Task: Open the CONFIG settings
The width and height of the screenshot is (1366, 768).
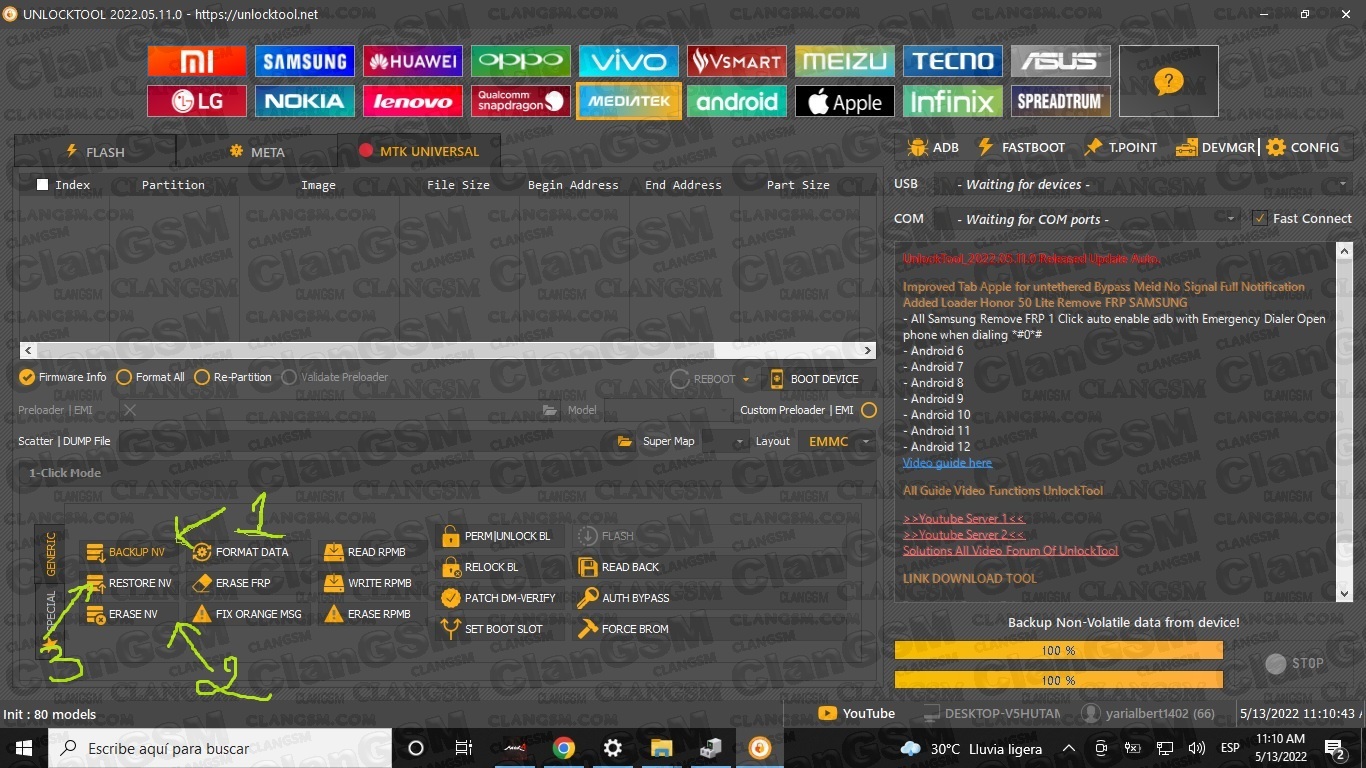Action: point(1302,147)
